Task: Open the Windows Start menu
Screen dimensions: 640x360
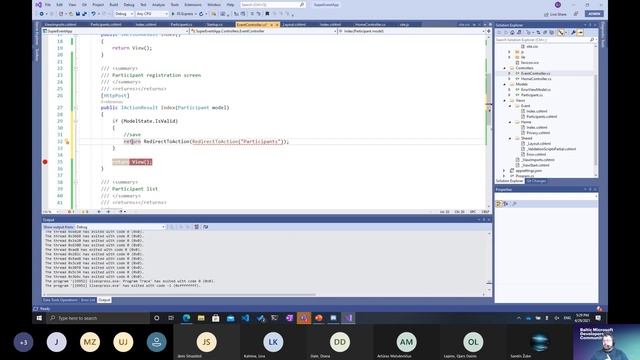Action: [x=39, y=318]
